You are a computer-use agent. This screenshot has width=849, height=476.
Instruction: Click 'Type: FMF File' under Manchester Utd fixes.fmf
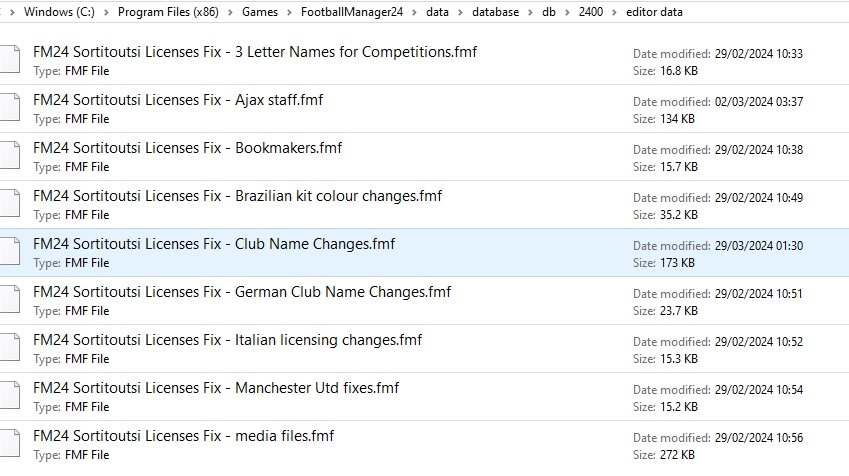[x=71, y=407]
